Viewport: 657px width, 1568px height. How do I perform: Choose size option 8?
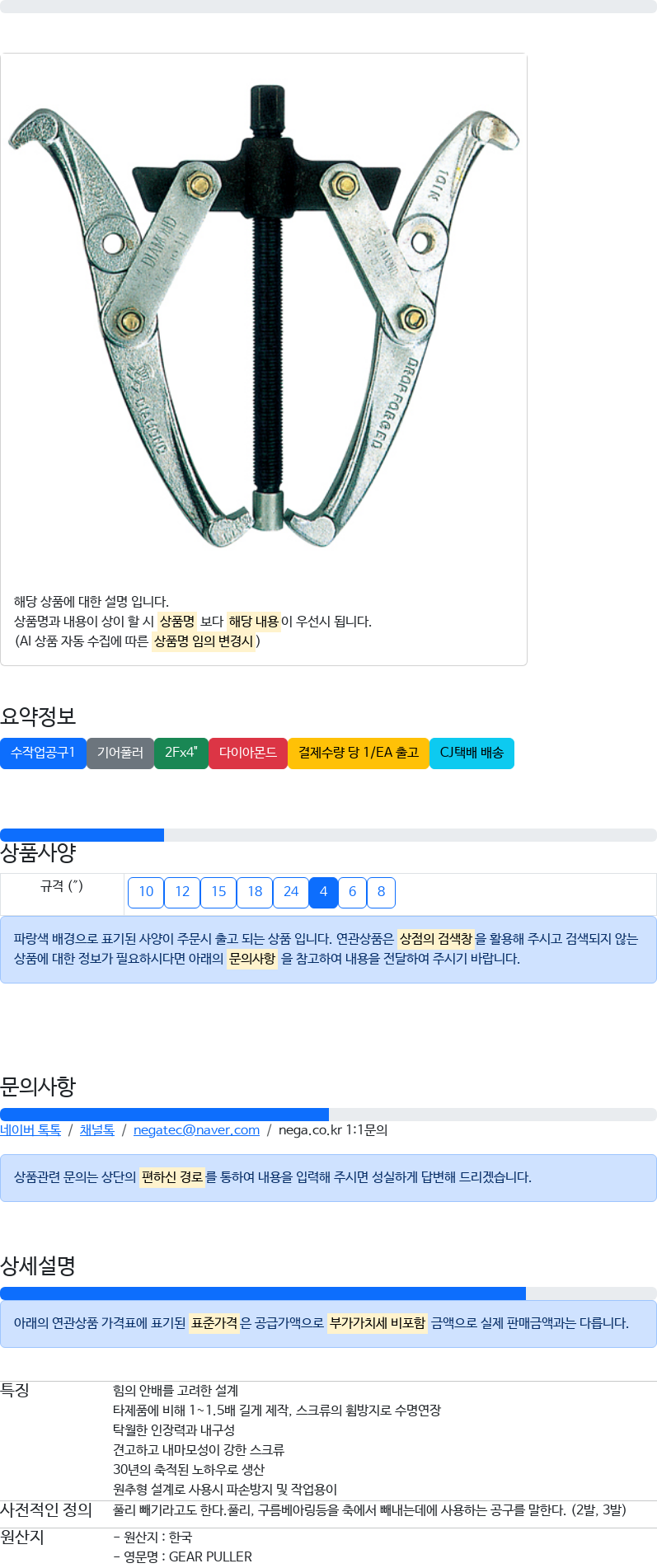[381, 892]
